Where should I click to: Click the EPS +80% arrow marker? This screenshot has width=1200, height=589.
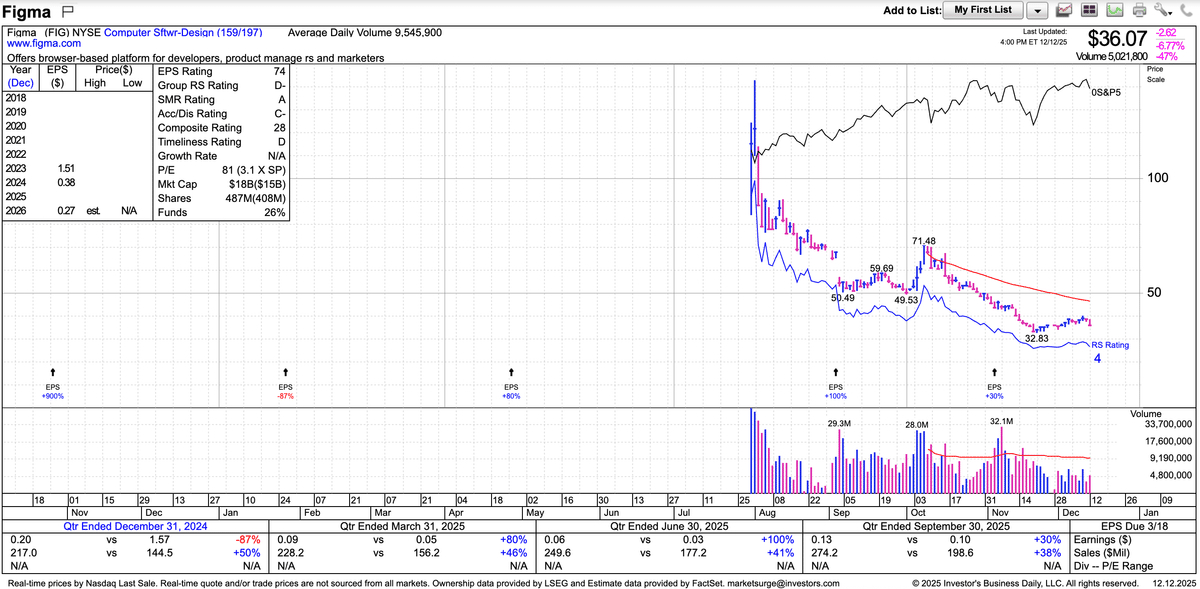tap(511, 372)
